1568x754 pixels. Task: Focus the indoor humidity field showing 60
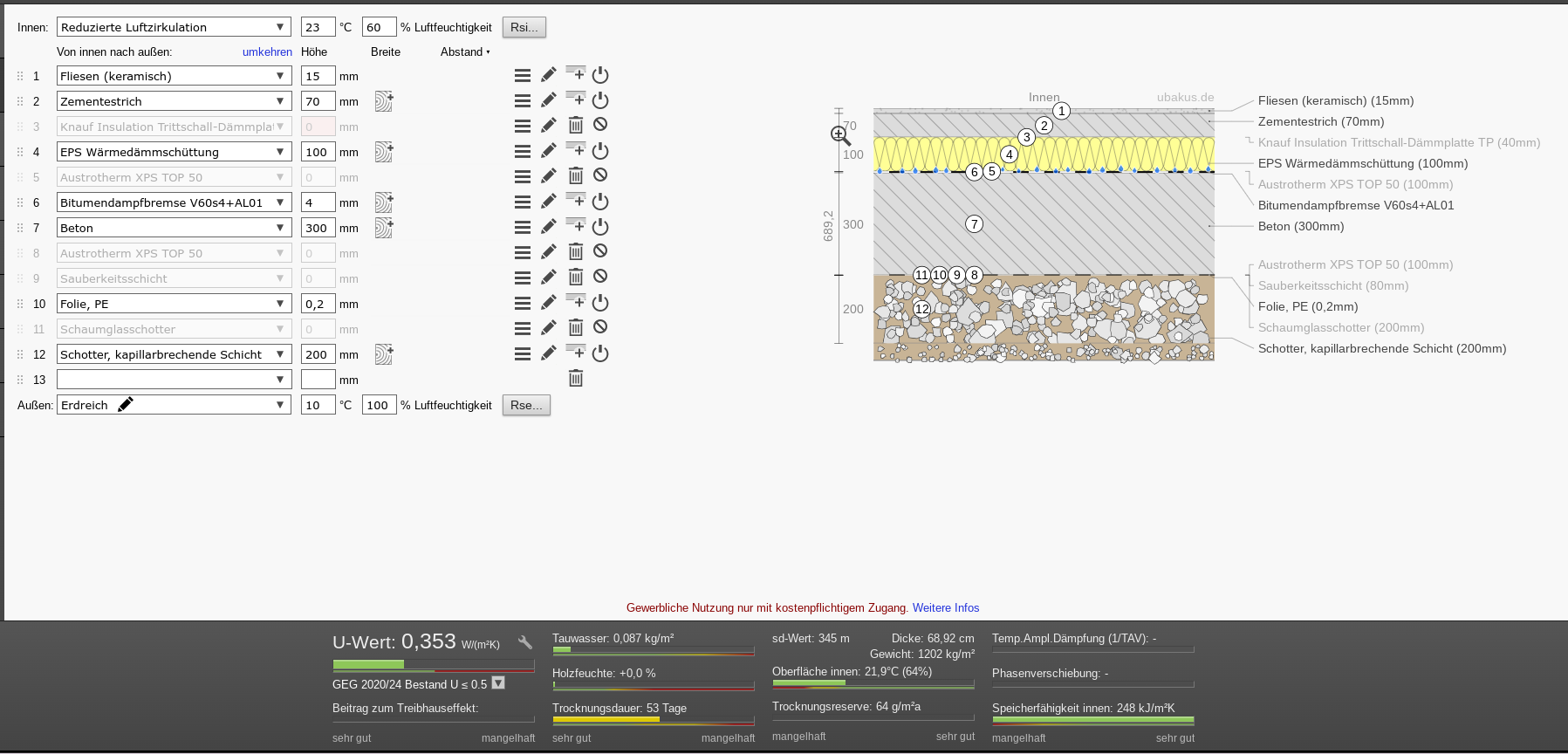click(x=380, y=27)
